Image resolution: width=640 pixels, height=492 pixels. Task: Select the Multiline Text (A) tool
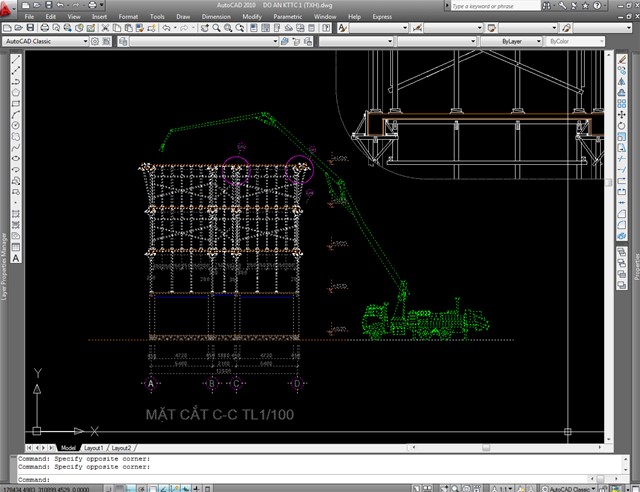point(16,258)
